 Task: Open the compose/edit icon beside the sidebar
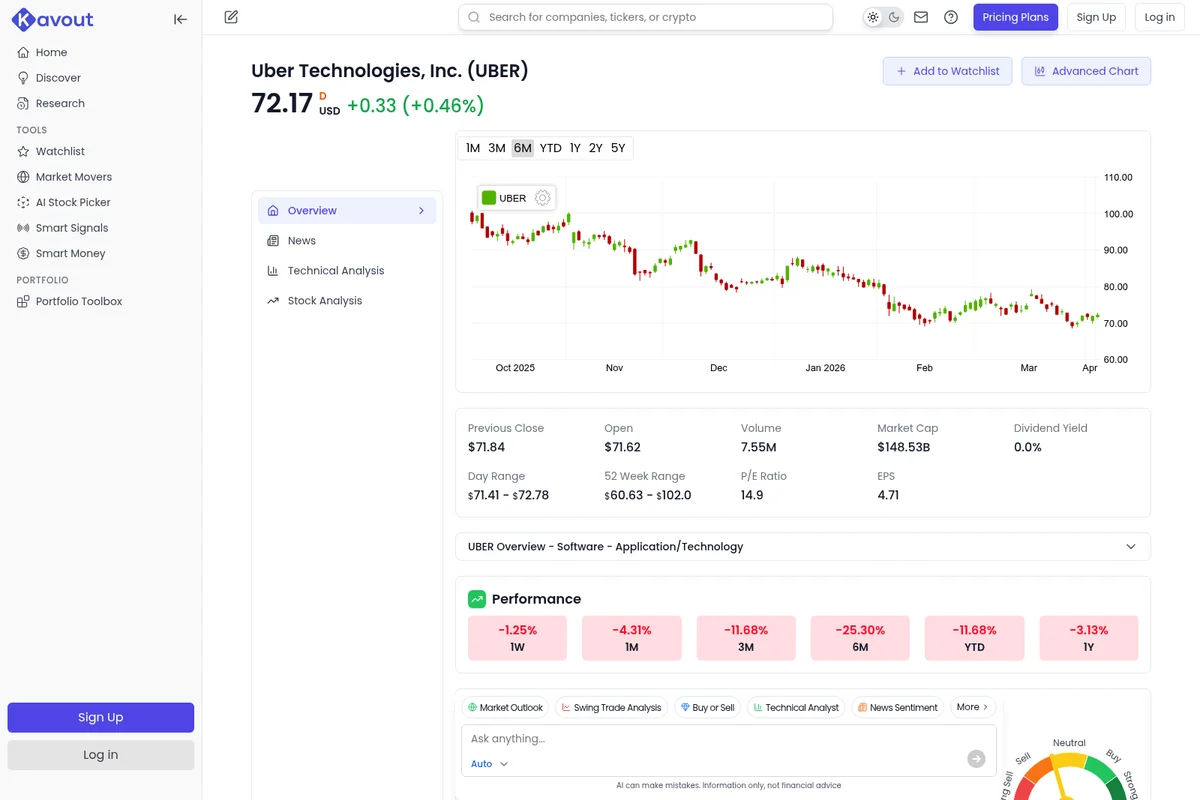(231, 17)
